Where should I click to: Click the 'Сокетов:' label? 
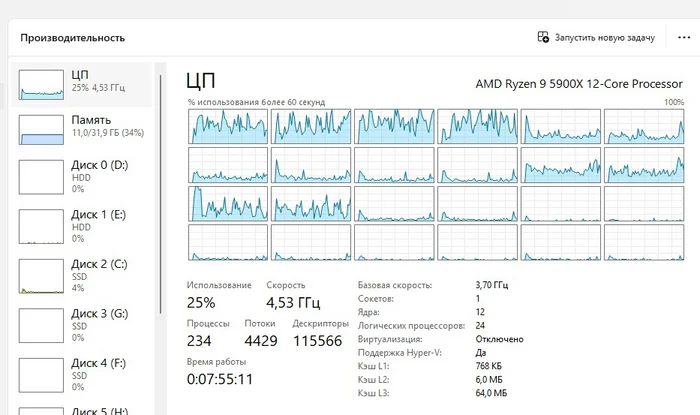[375, 299]
